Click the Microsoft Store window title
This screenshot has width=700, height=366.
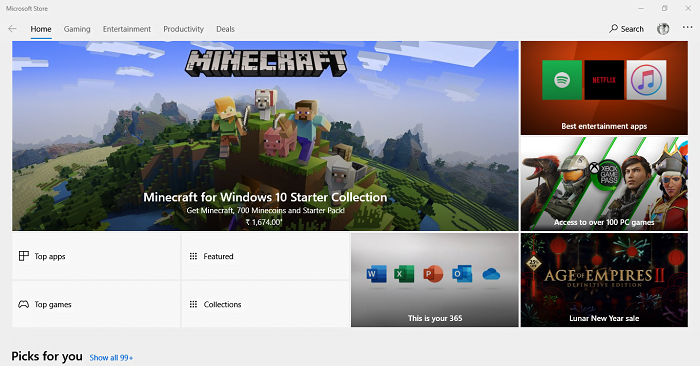pyautogui.click(x=27, y=8)
